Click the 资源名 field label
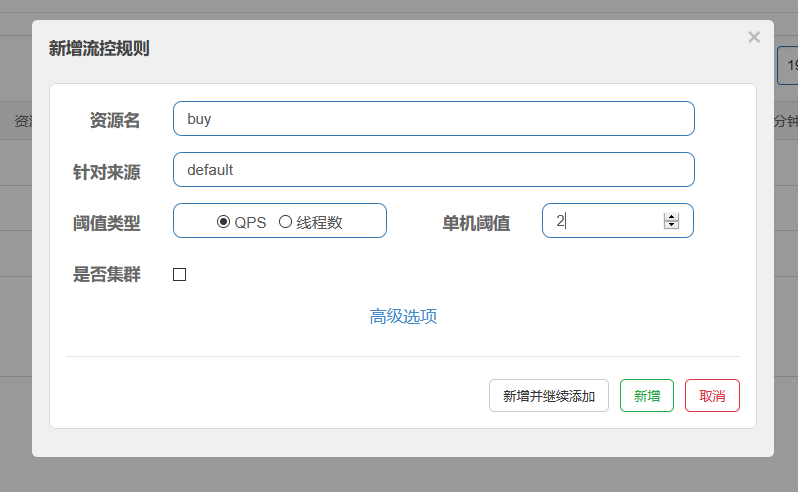 pyautogui.click(x=114, y=121)
